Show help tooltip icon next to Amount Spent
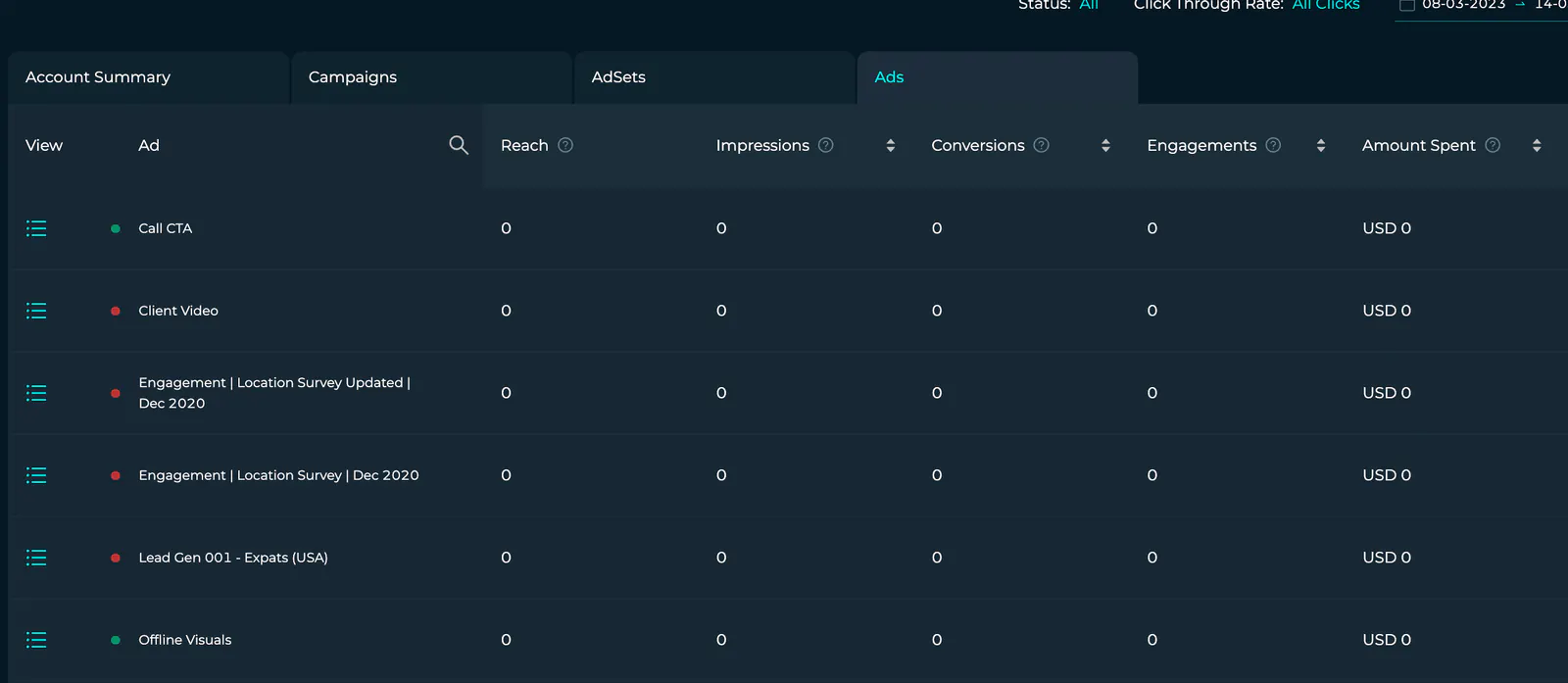Image resolution: width=1568 pixels, height=683 pixels. pyautogui.click(x=1493, y=145)
